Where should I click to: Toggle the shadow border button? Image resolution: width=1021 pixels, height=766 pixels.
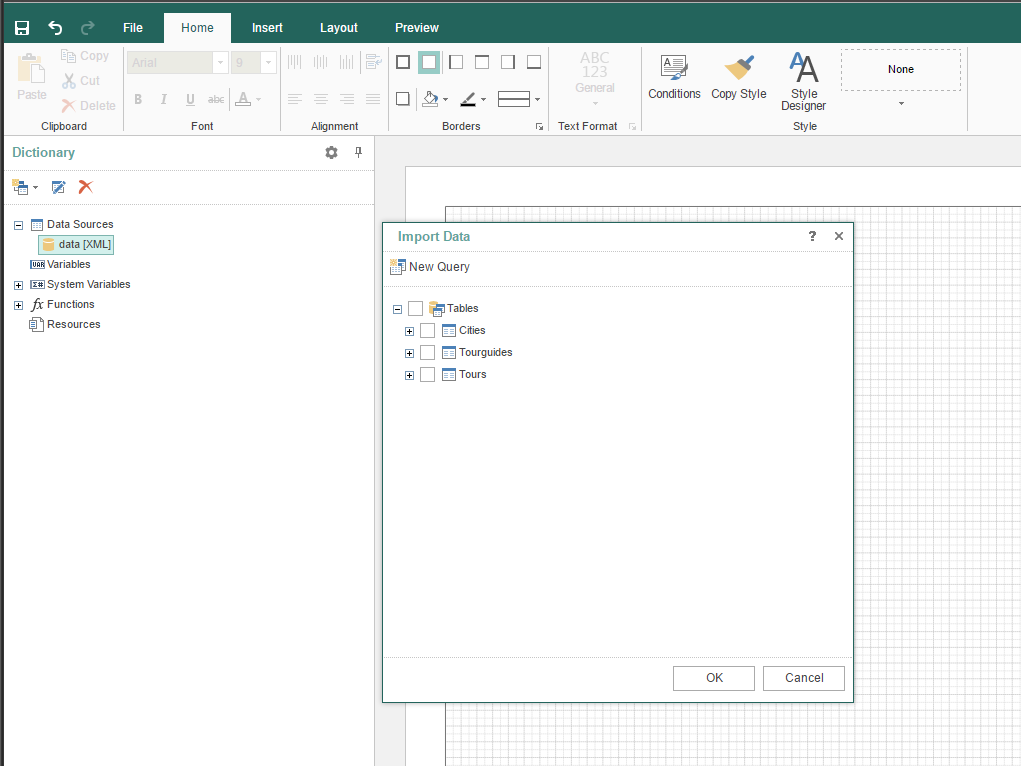[x=403, y=99]
